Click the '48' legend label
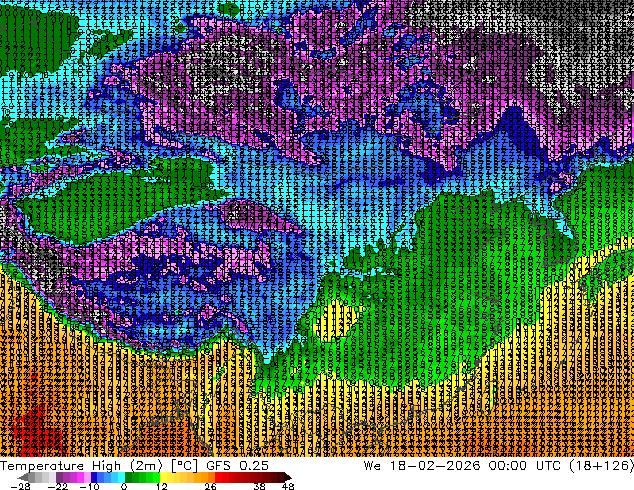 tap(288, 486)
